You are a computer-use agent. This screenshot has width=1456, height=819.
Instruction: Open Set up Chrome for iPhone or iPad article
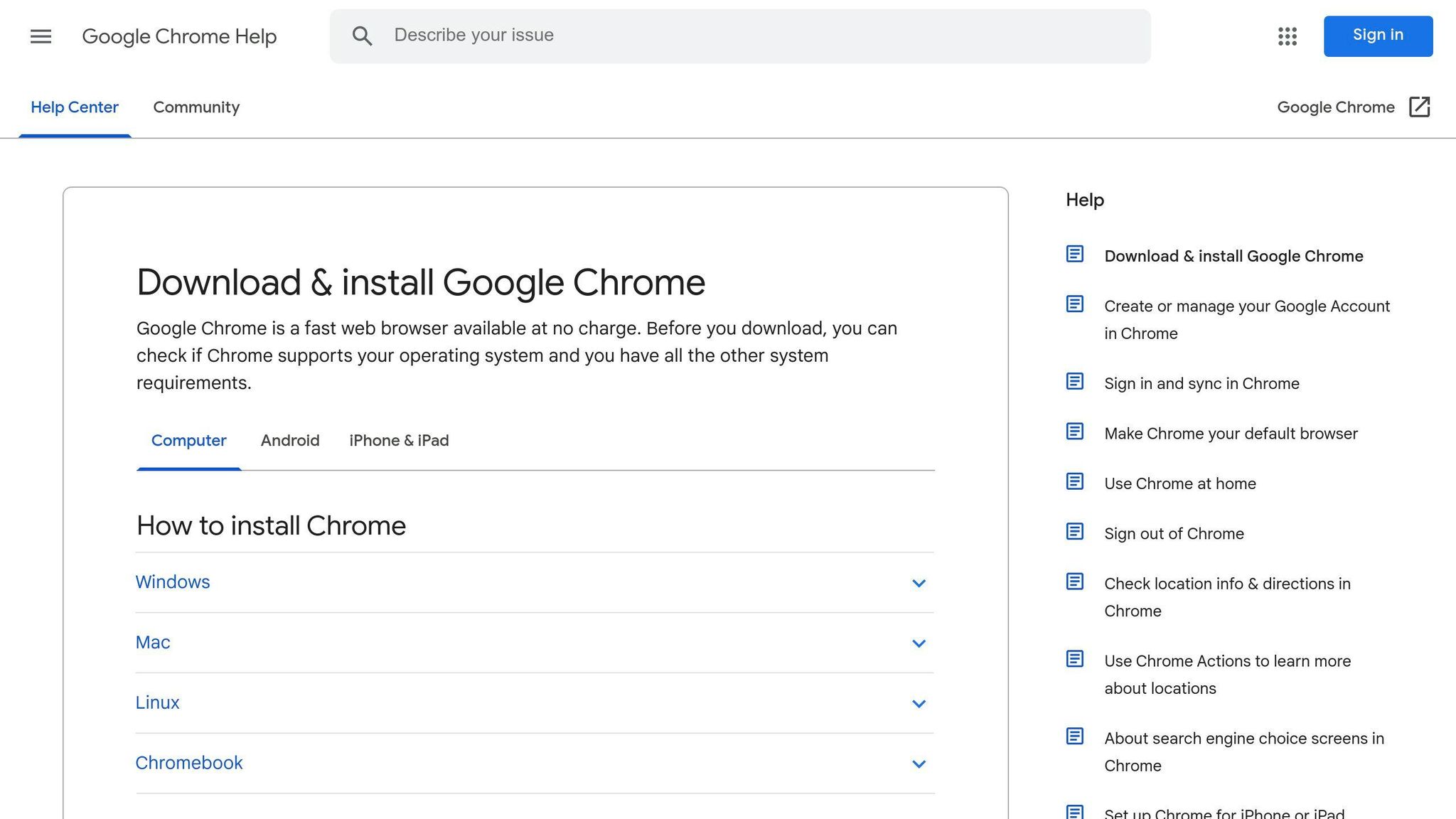(x=1224, y=813)
